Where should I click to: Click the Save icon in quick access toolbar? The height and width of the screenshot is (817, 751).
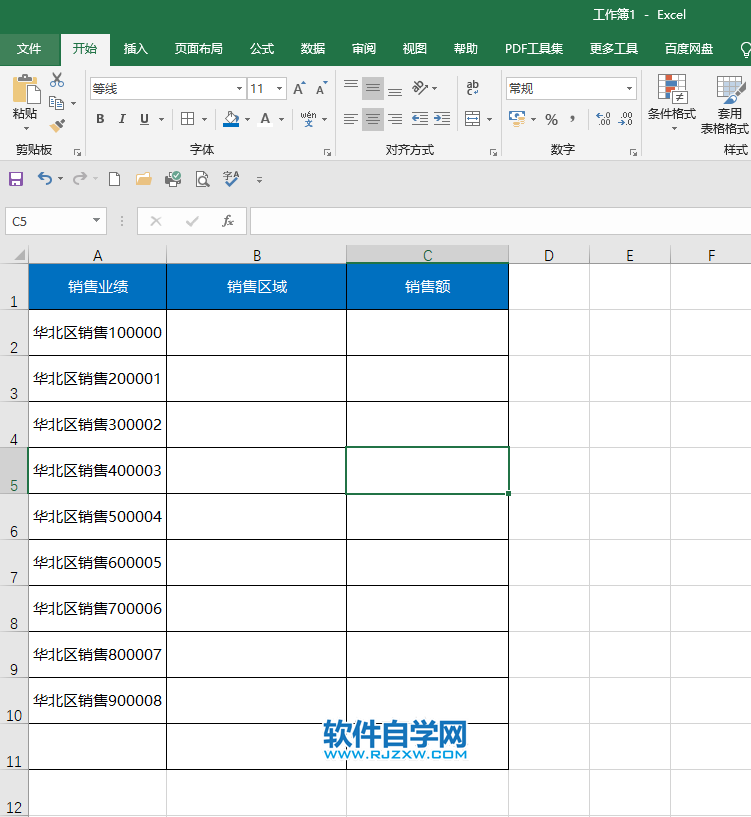tap(15, 179)
